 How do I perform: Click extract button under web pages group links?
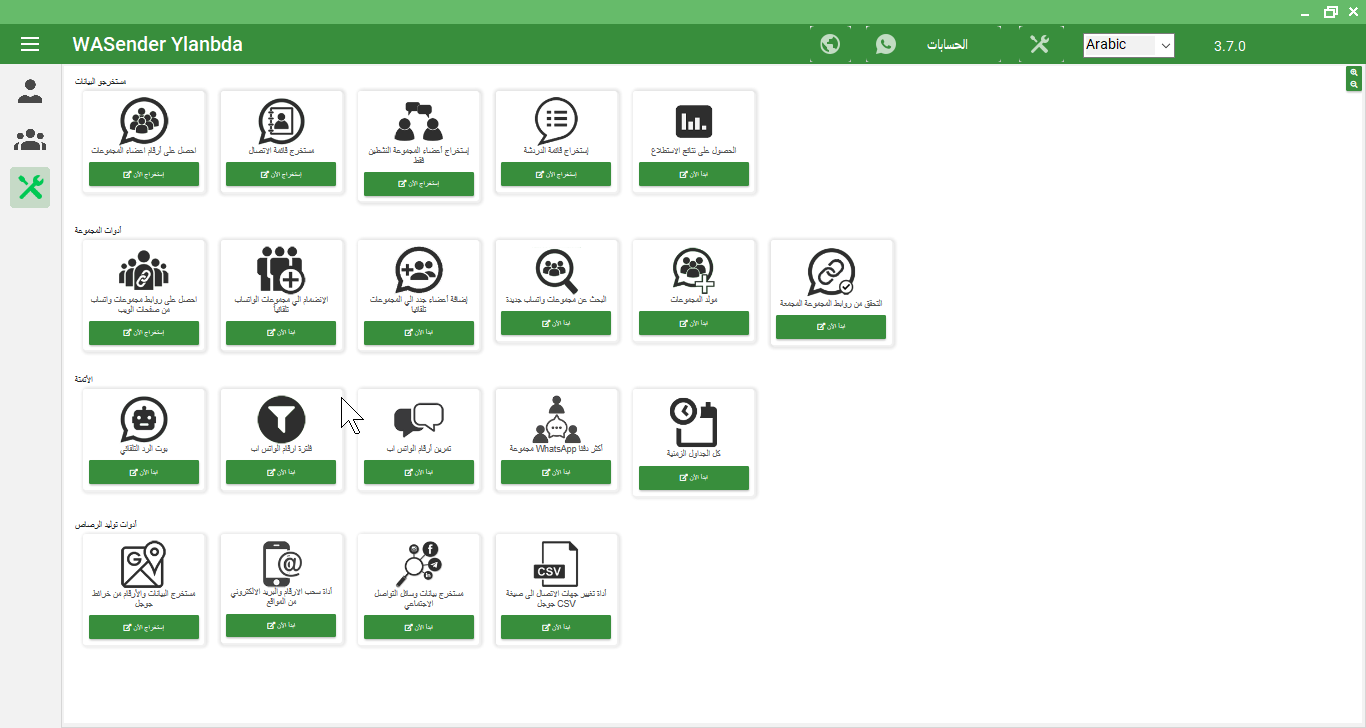pos(144,333)
